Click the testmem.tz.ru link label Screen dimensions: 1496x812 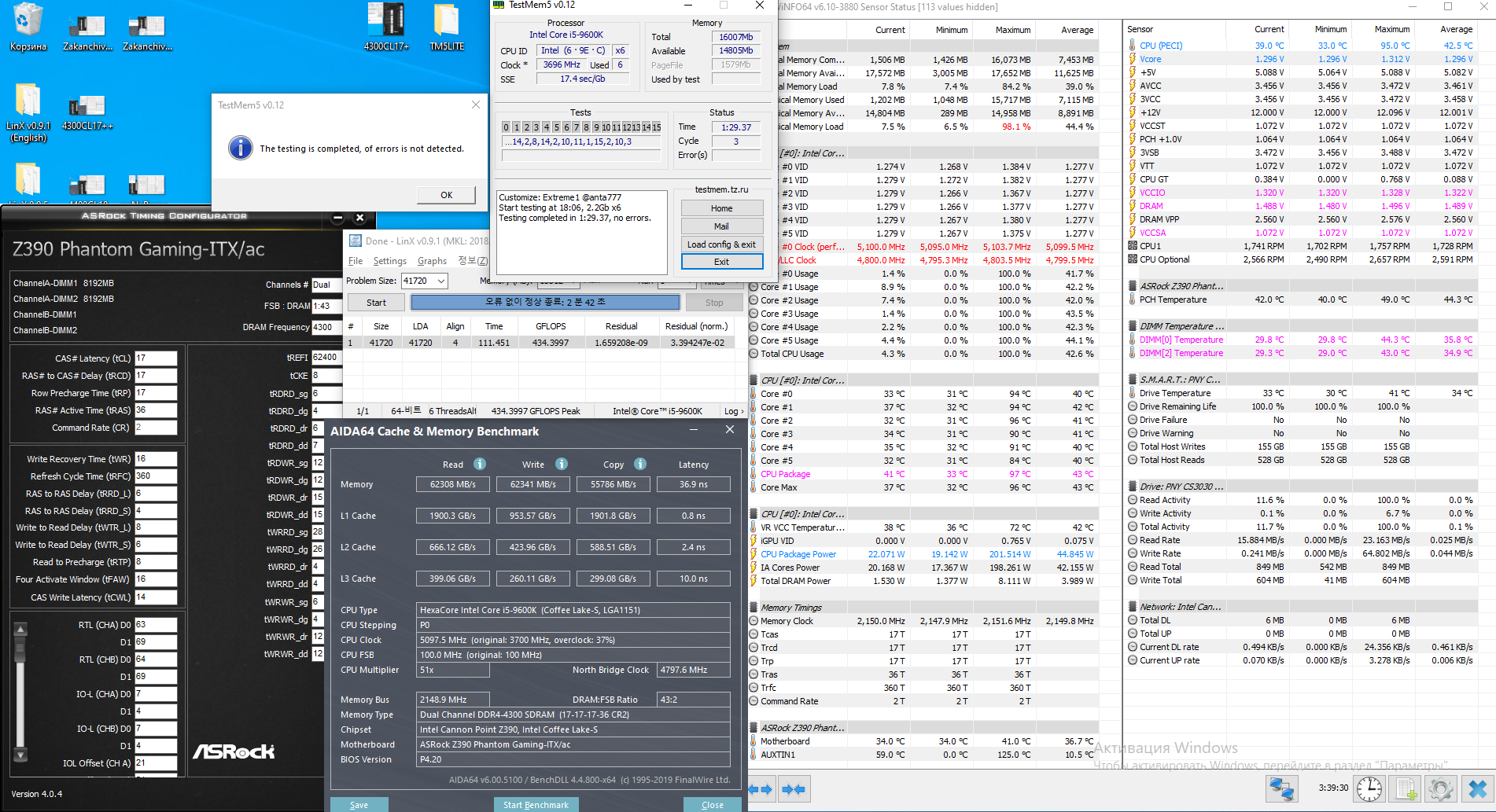click(721, 189)
